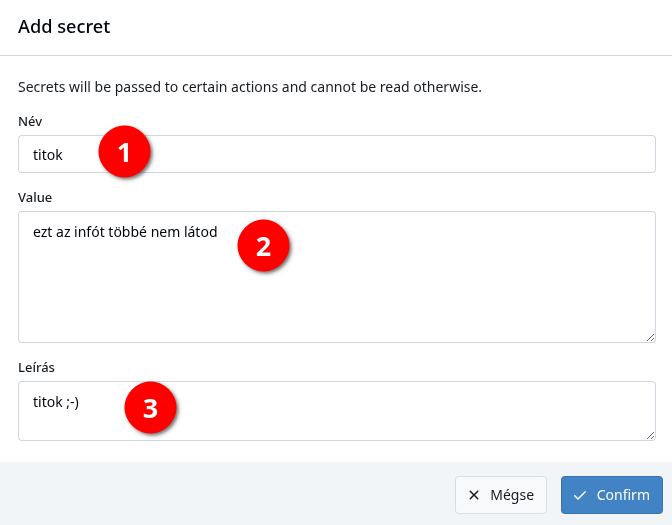Screen dimensions: 672x525
Task: Focus the Név input field
Action: click(x=337, y=154)
